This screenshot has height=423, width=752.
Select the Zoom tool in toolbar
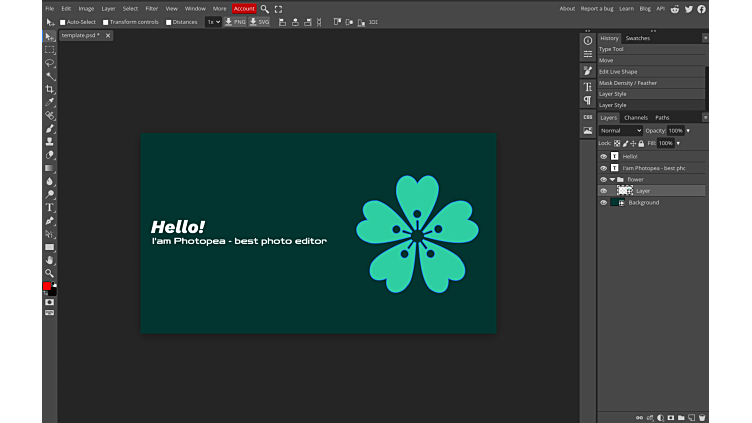click(x=50, y=273)
